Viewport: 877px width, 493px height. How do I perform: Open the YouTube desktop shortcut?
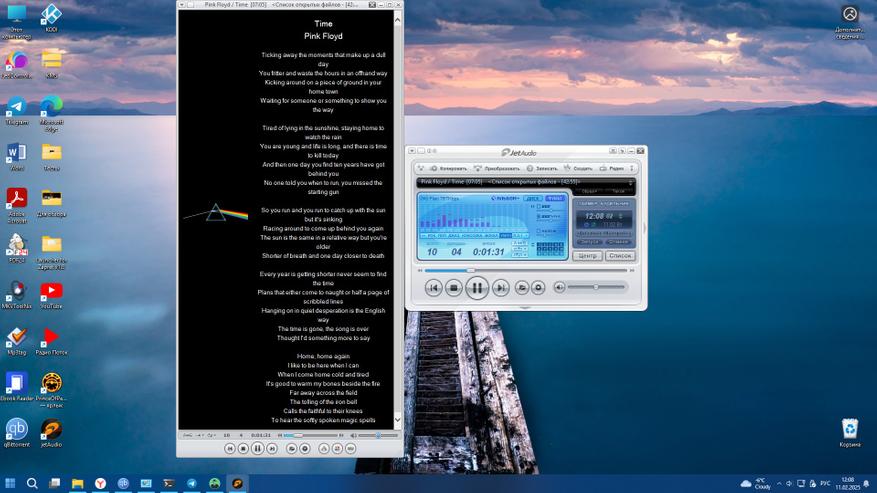pyautogui.click(x=51, y=295)
